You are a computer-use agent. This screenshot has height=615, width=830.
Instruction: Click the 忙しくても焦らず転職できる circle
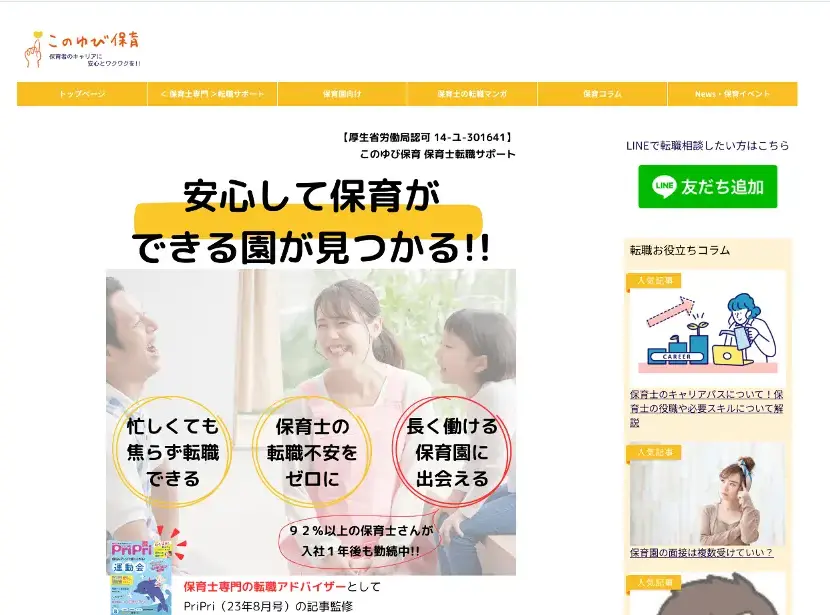click(x=172, y=452)
